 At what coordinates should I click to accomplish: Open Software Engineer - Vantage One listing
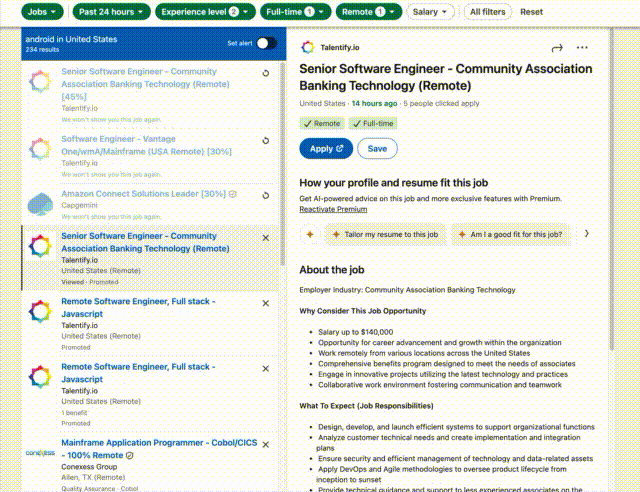click(147, 145)
